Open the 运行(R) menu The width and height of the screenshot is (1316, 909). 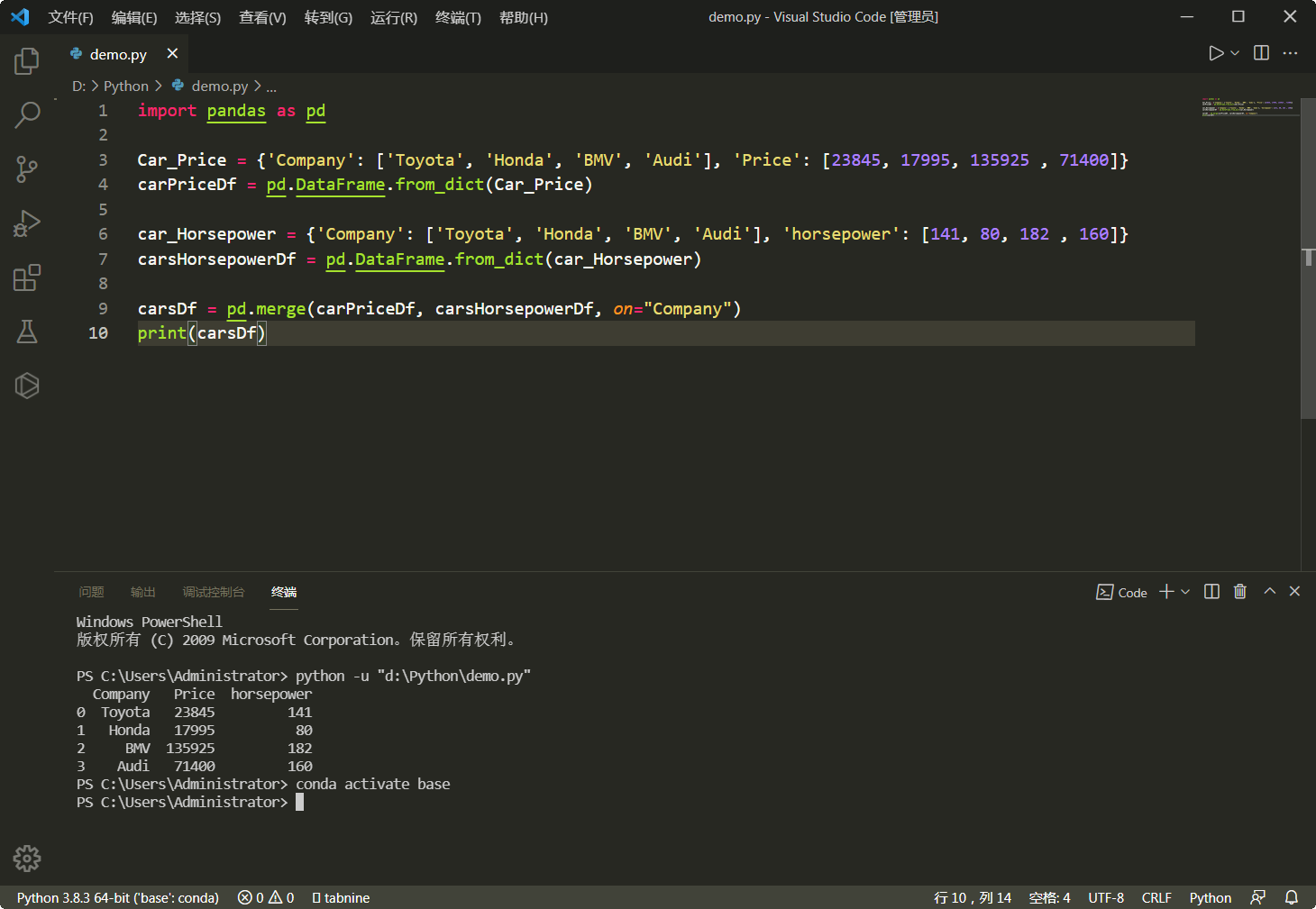(393, 17)
